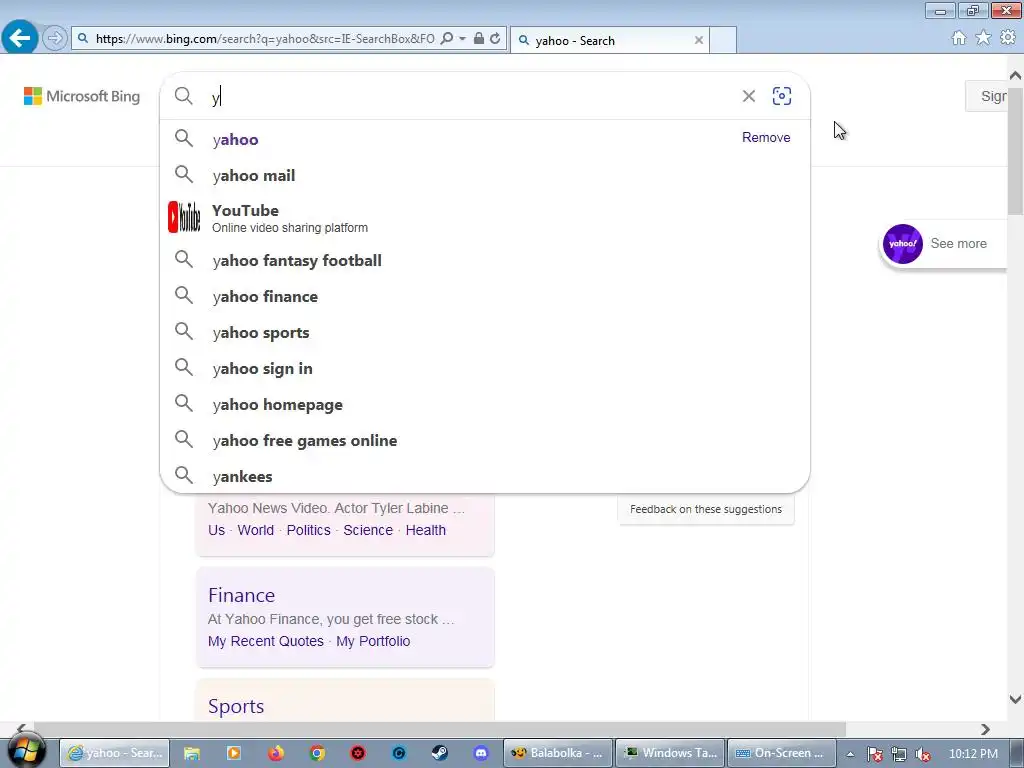The image size is (1024, 768).
Task: Open Favorites with the star icon
Action: click(x=983, y=38)
